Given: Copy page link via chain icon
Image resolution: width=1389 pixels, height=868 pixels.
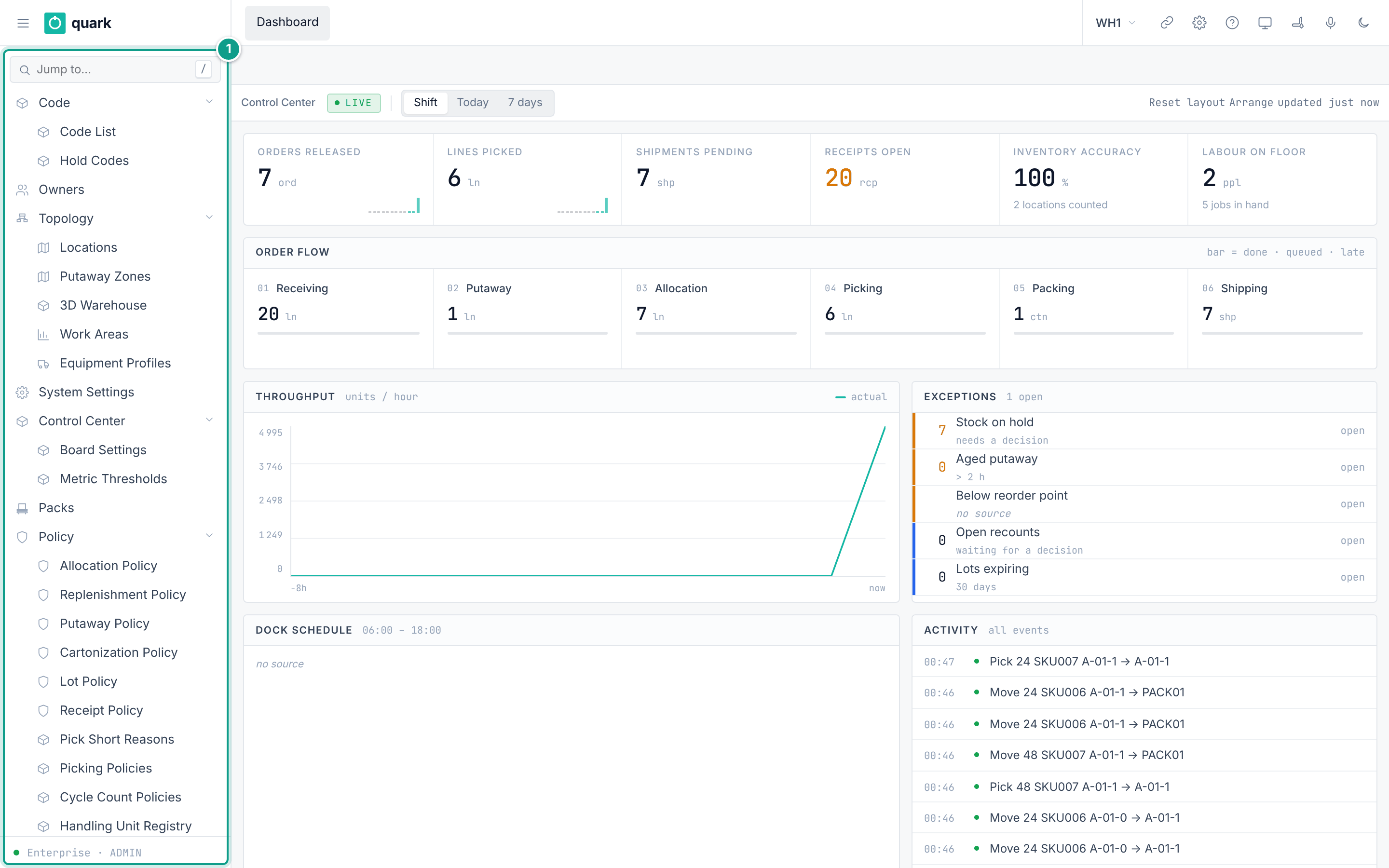Looking at the screenshot, I should [x=1166, y=23].
